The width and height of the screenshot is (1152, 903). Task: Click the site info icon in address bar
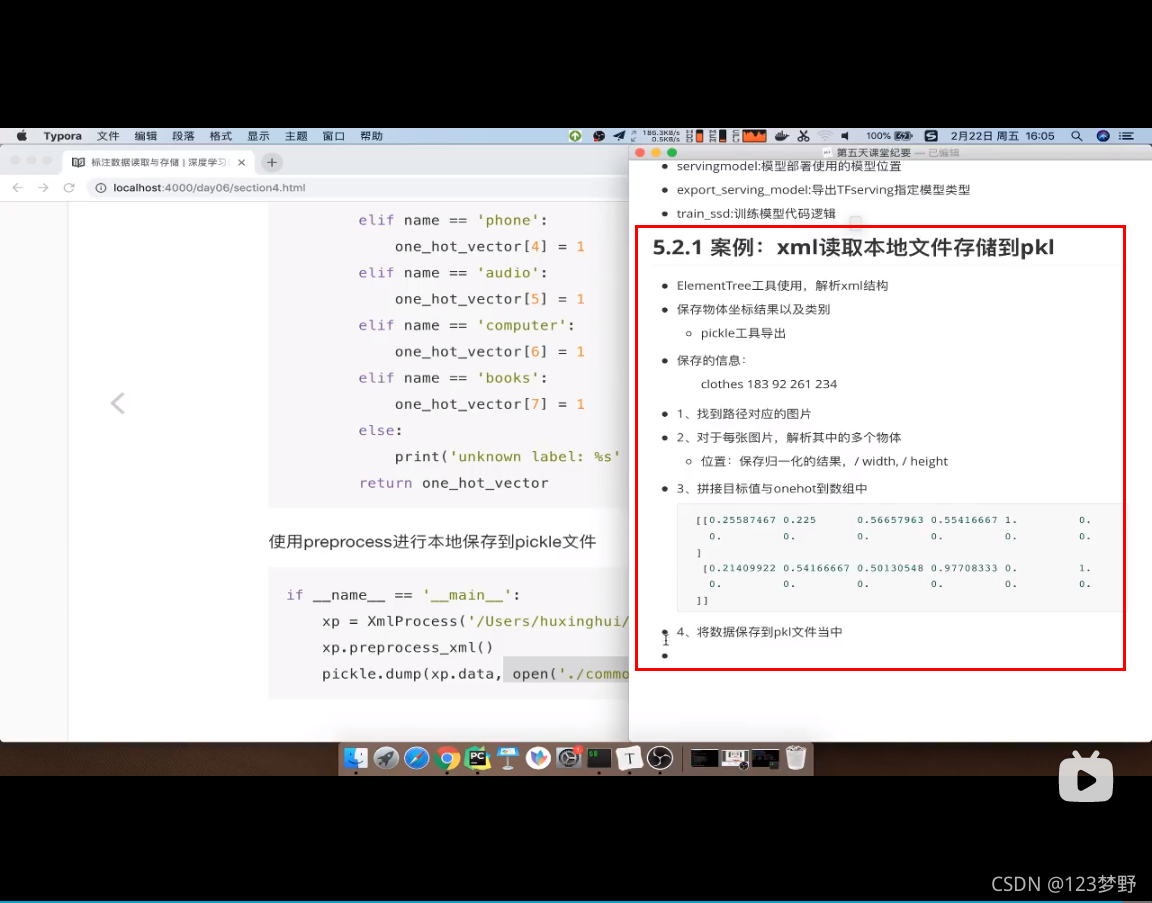101,187
